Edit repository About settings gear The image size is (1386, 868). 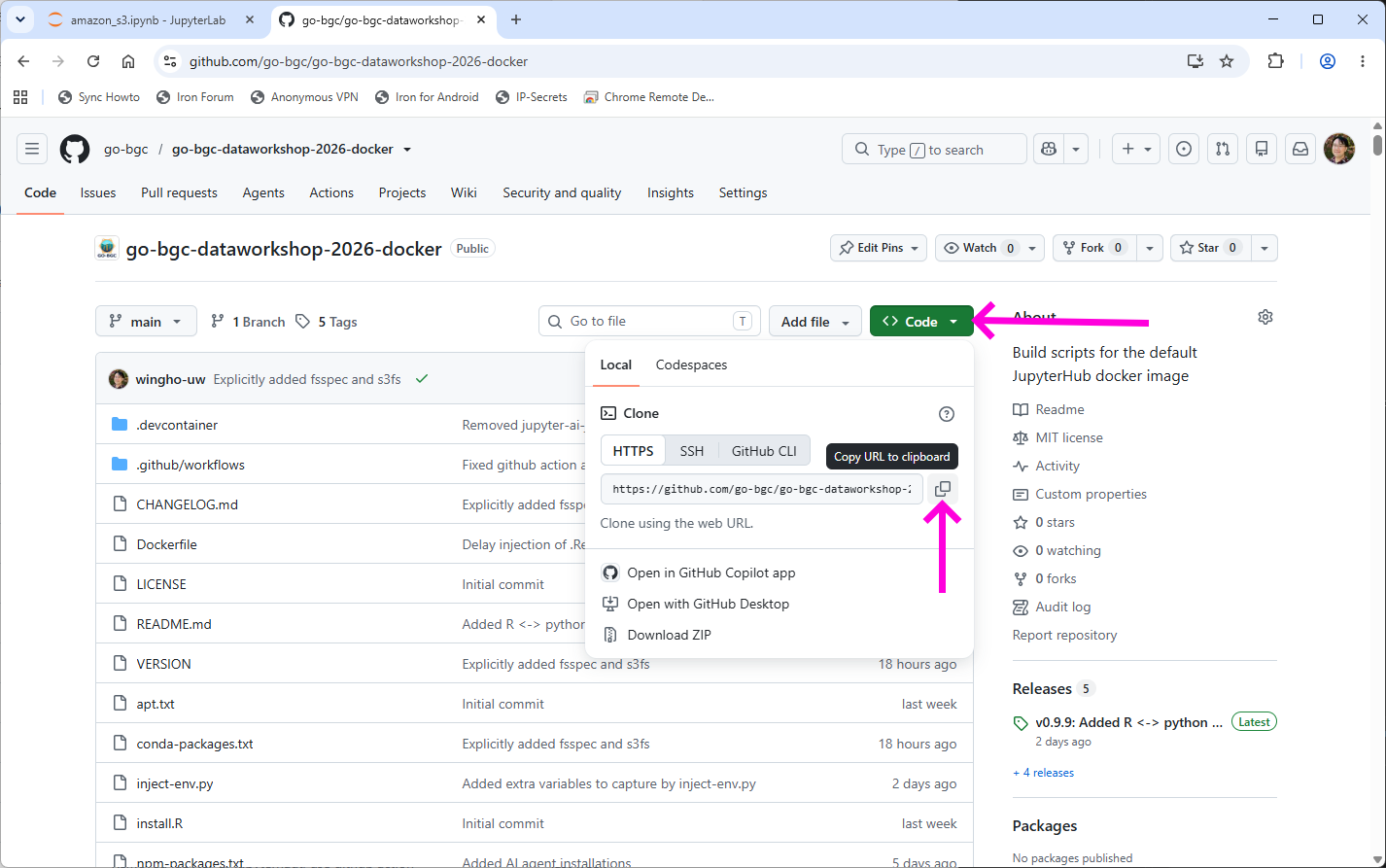[1265, 317]
